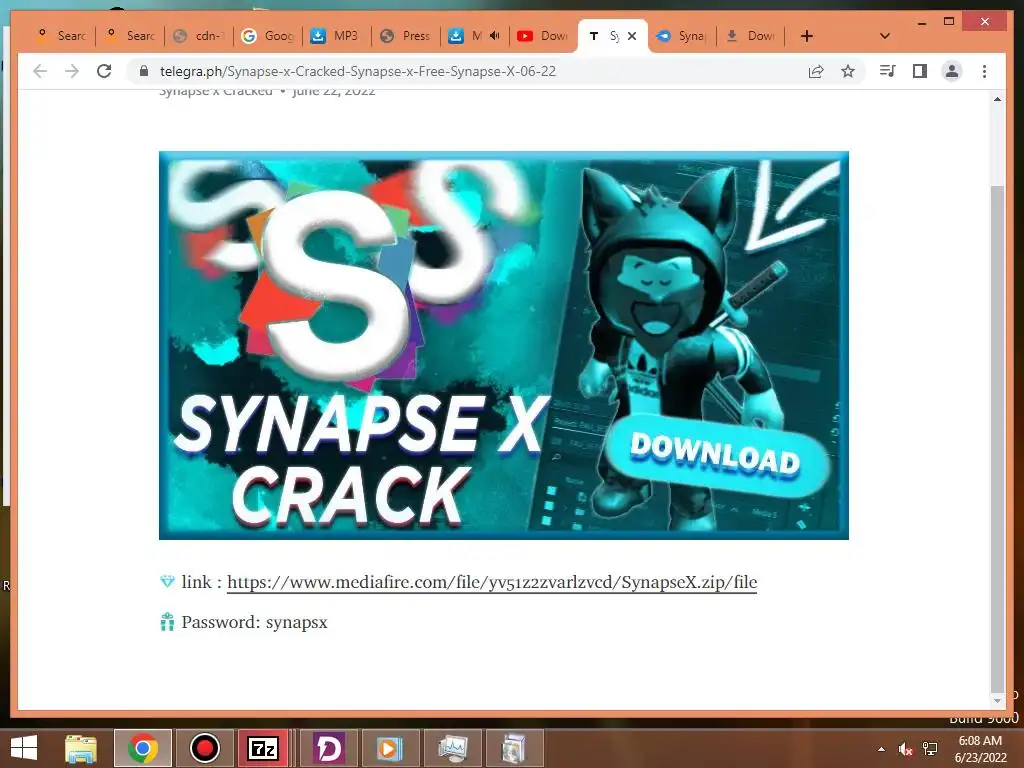Click the Chrome taskbar icon
Viewport: 1024px width, 768px height.
coord(143,748)
